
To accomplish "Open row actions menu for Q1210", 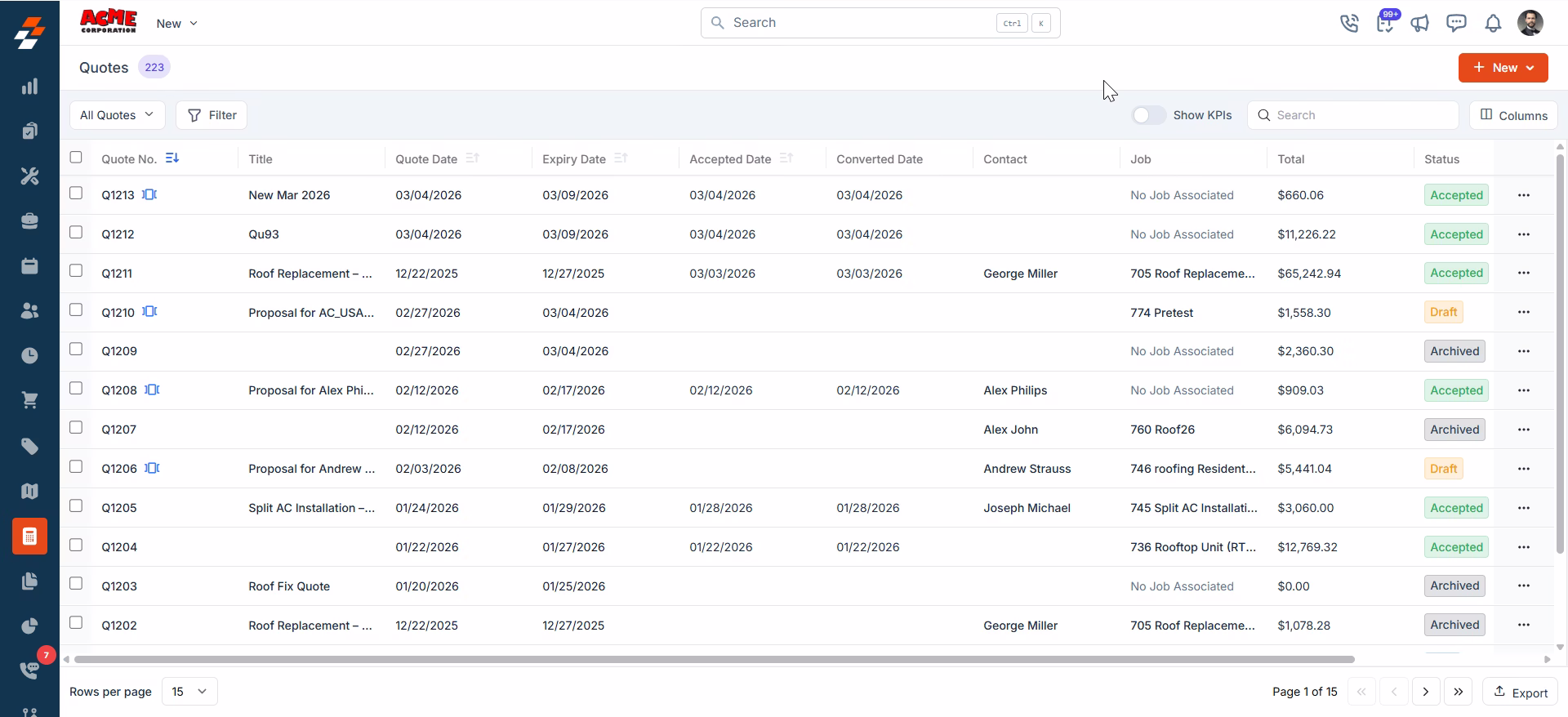I will point(1523,312).
